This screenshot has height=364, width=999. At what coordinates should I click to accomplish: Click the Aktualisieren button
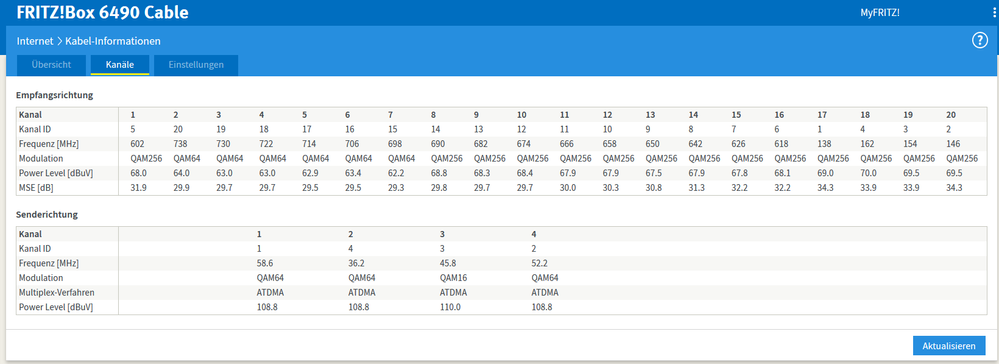pos(949,346)
